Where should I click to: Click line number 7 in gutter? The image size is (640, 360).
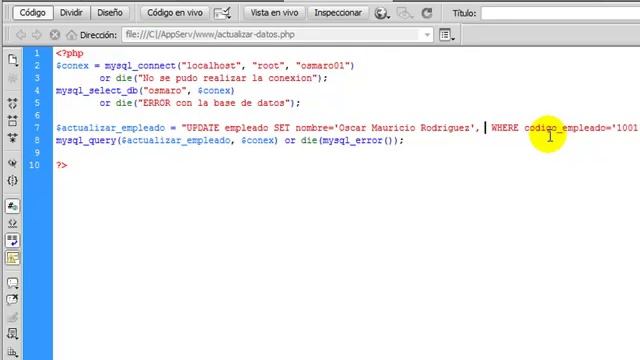point(37,128)
